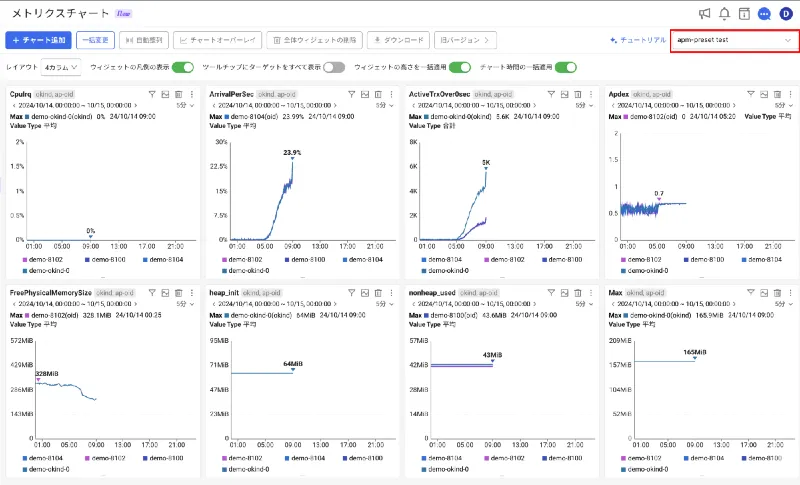
Task: Click the 165MiB max marker in Max chart
Action: [x=695, y=358]
